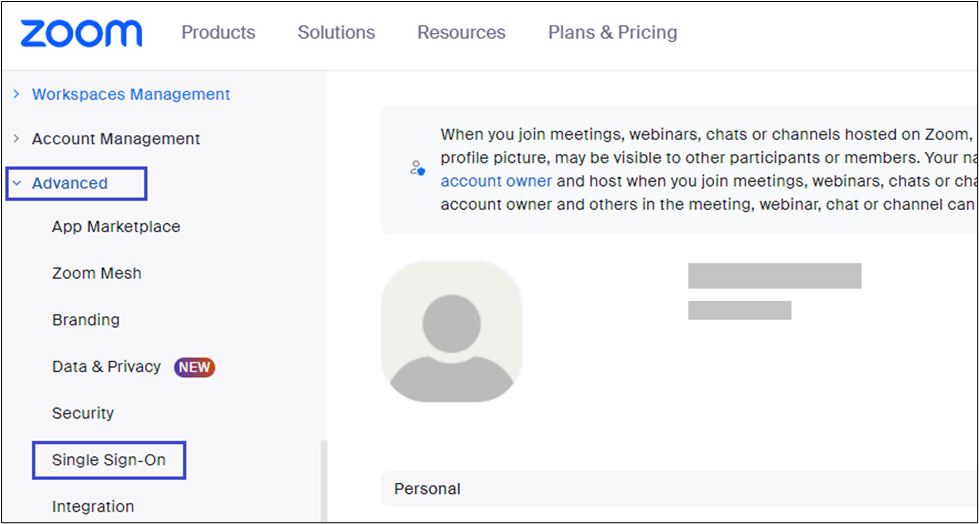This screenshot has height=524, width=979.
Task: Select Zoom Mesh in sidebar
Action: click(x=97, y=273)
